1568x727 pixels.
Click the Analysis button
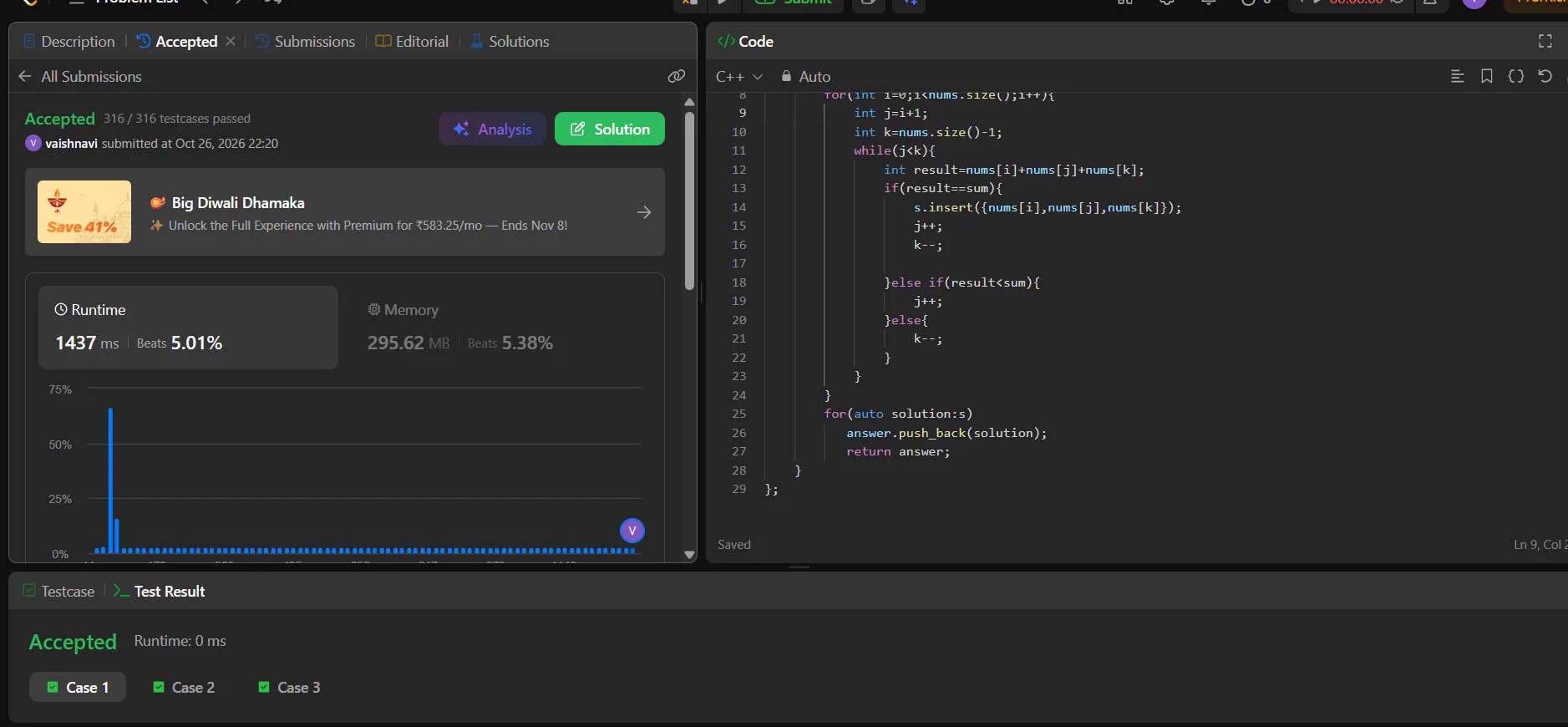point(493,129)
